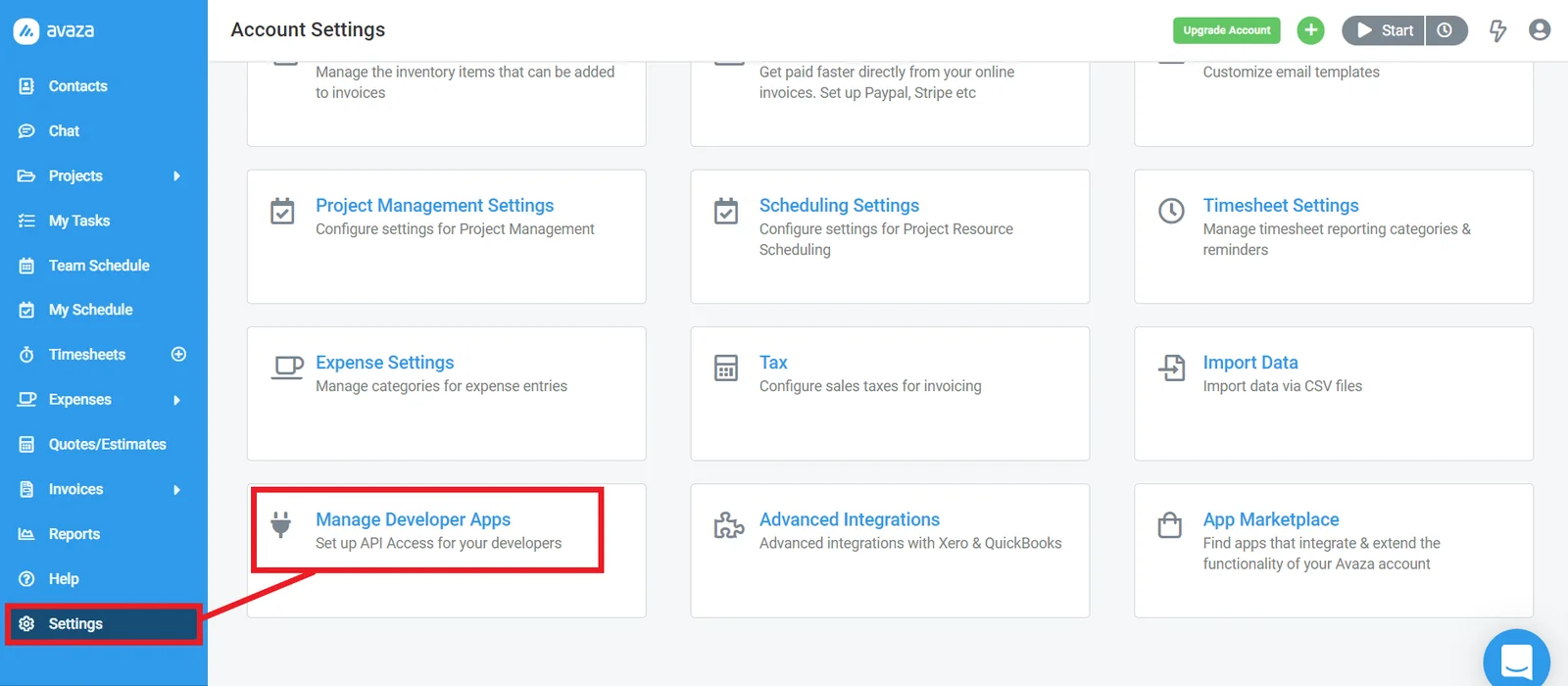The image size is (1568, 686).
Task: Click the Contacts sidebar icon
Action: tap(26, 86)
